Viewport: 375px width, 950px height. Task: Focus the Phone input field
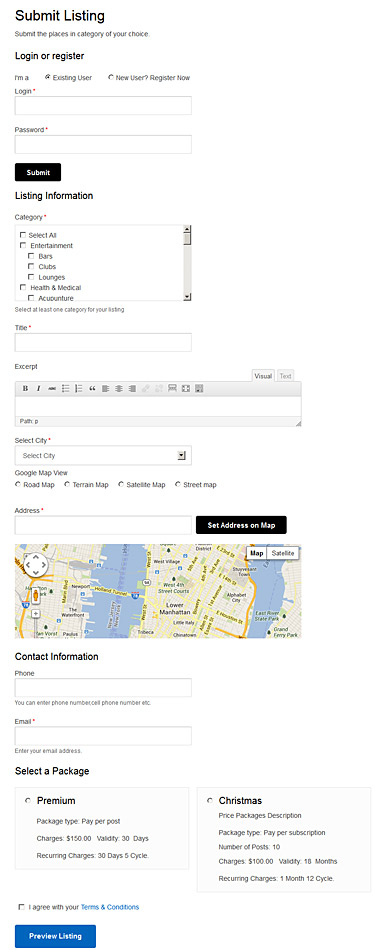[103, 688]
